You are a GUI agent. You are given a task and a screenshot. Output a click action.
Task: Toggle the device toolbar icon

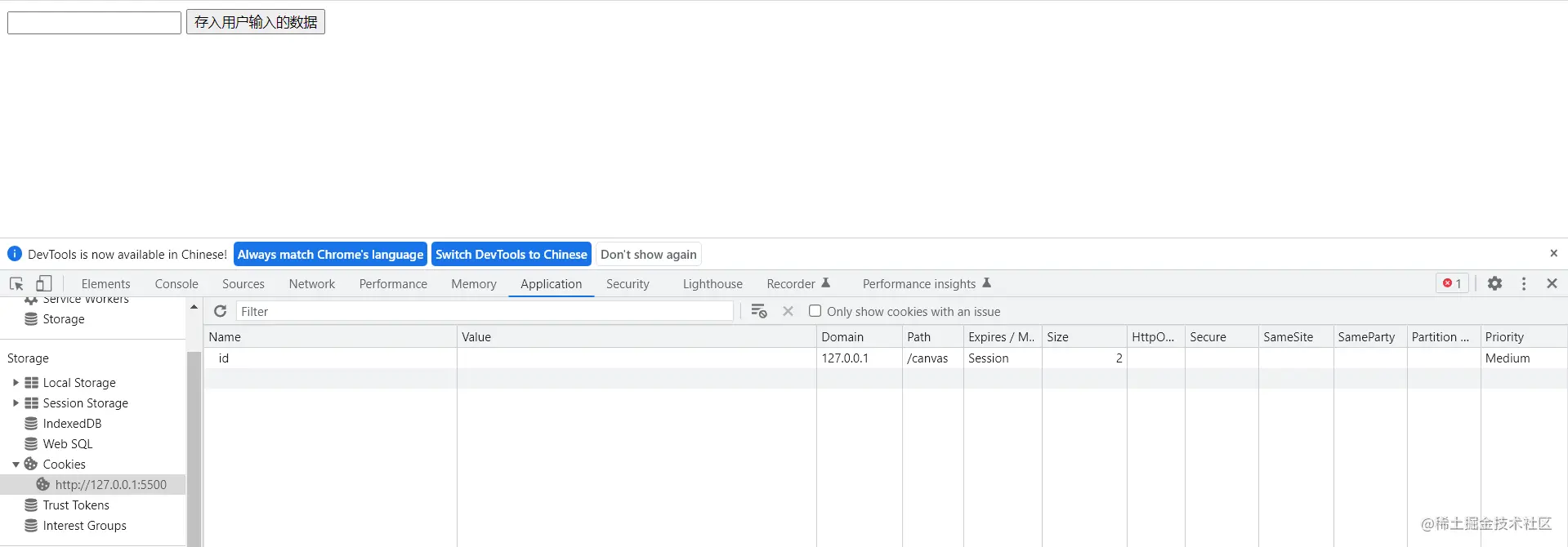point(44,284)
